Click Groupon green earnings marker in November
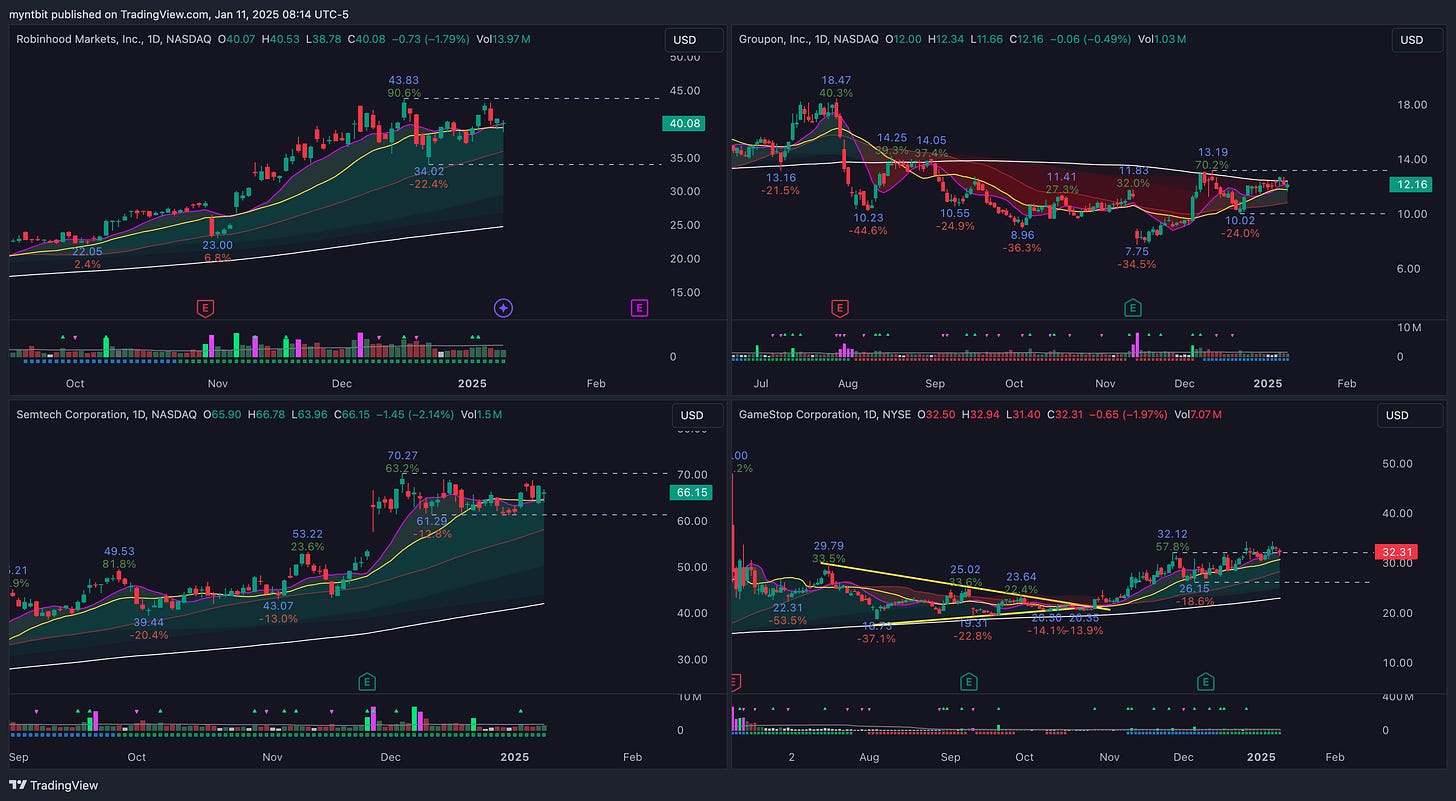 coord(1132,307)
